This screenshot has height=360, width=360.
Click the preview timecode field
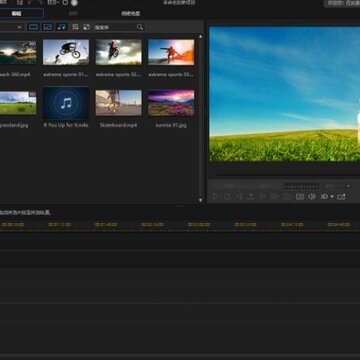tap(301, 186)
